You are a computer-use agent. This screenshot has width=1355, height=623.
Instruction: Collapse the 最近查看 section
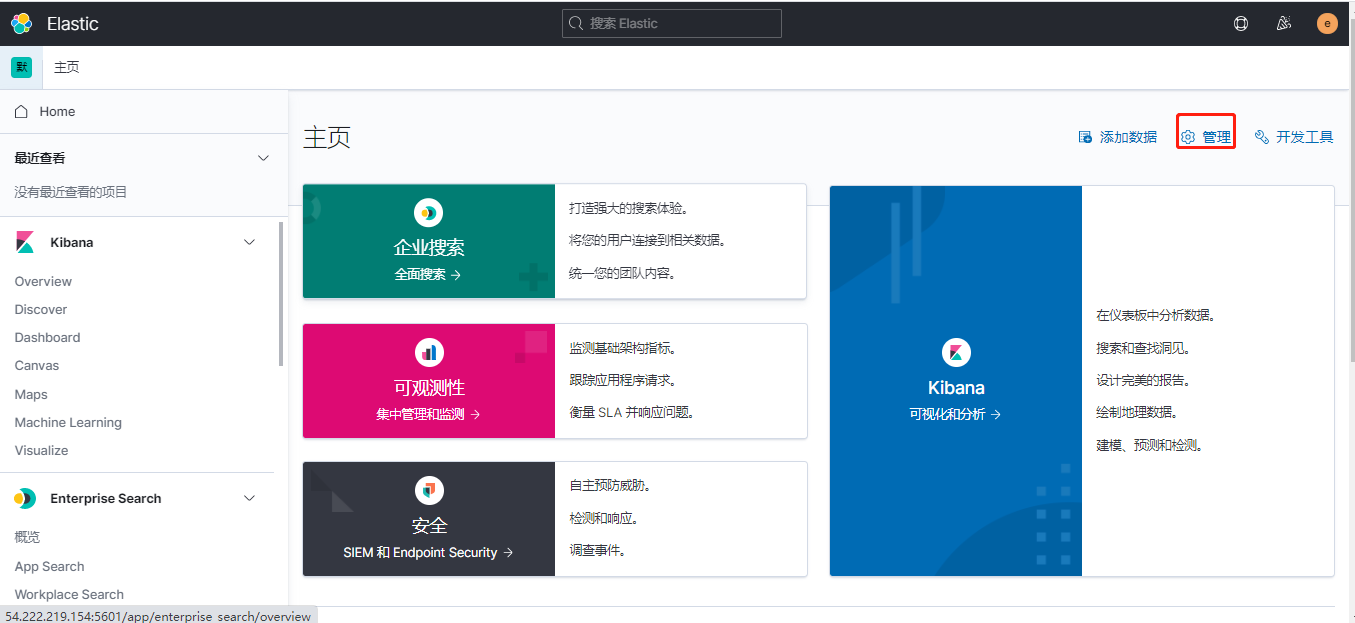coord(264,158)
